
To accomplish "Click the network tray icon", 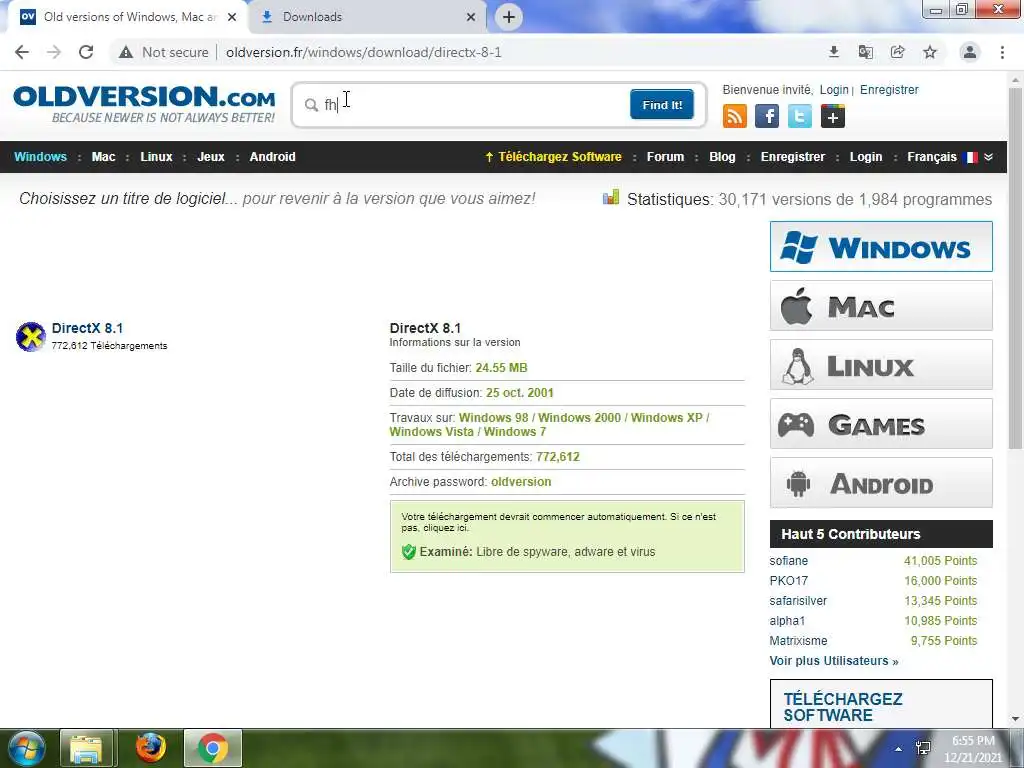I will pos(923,748).
